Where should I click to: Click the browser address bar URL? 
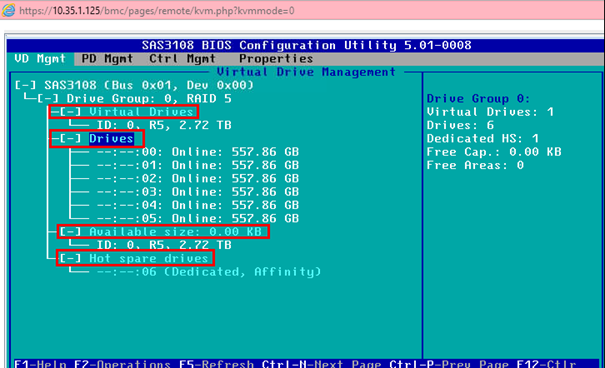[157, 10]
